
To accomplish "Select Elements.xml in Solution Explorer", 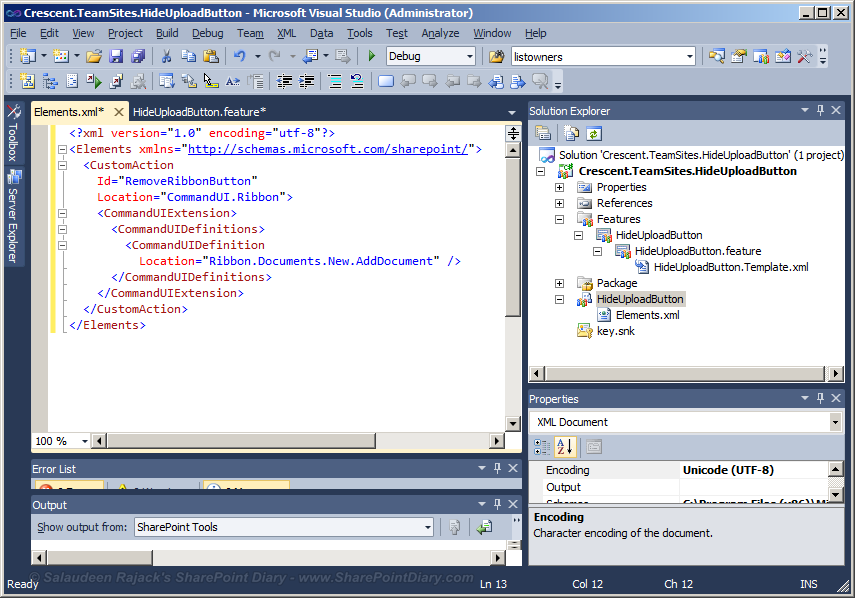I will 647,315.
